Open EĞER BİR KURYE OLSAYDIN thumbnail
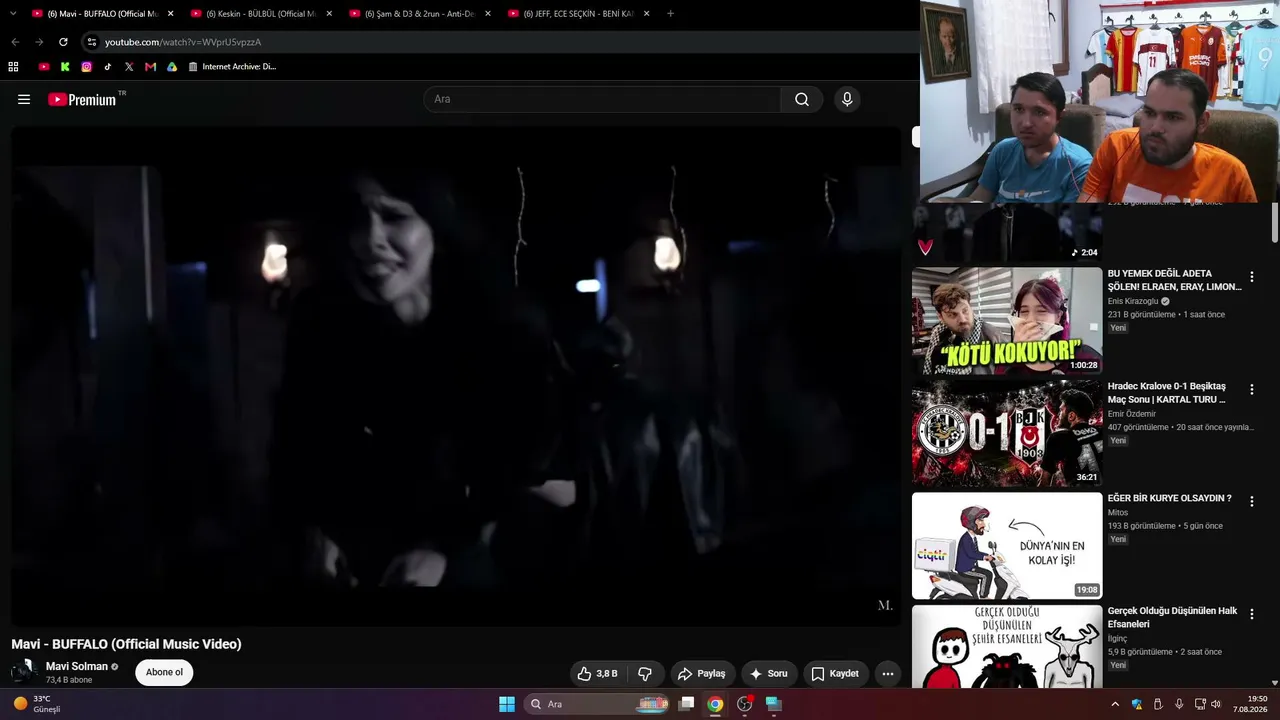 (x=1007, y=546)
